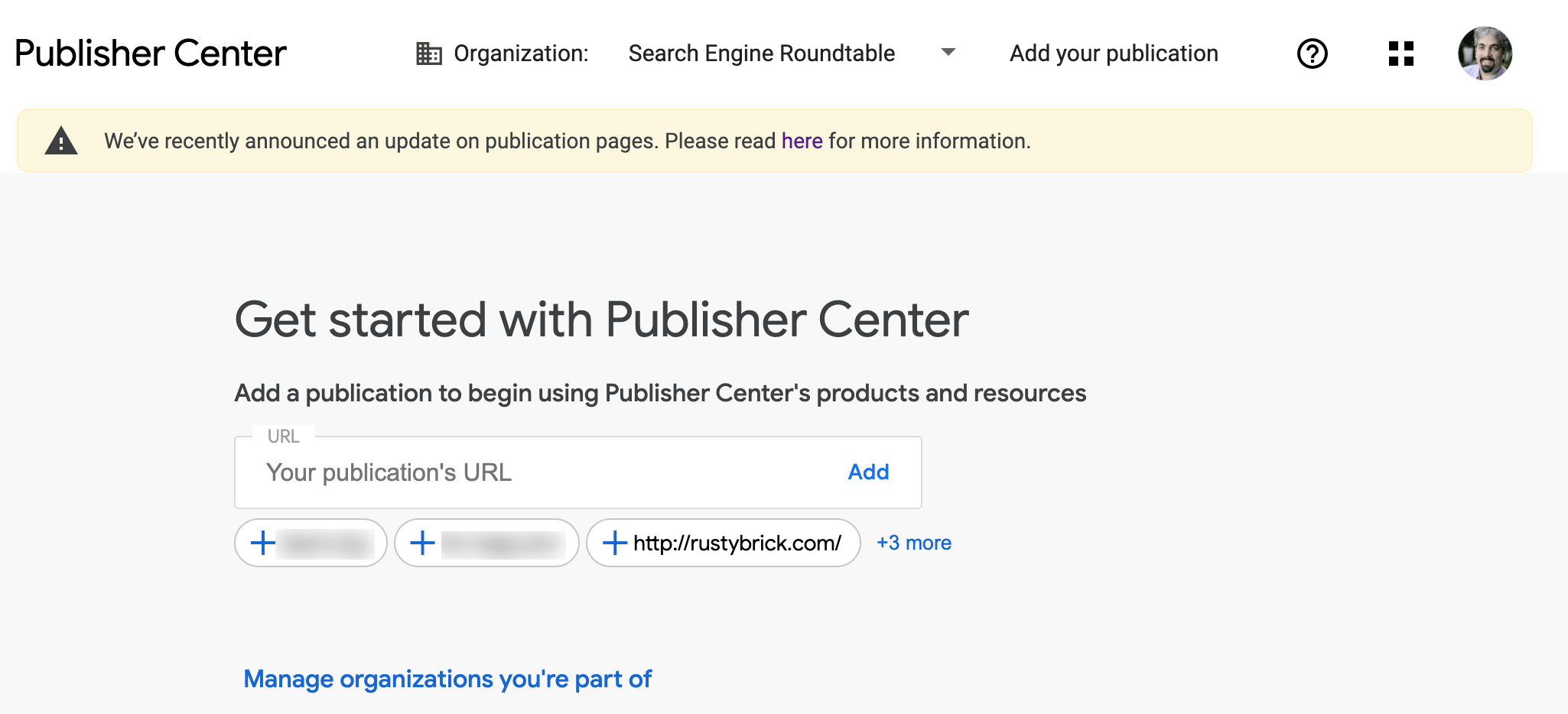Open the Google apps grid launcher

(x=1402, y=53)
